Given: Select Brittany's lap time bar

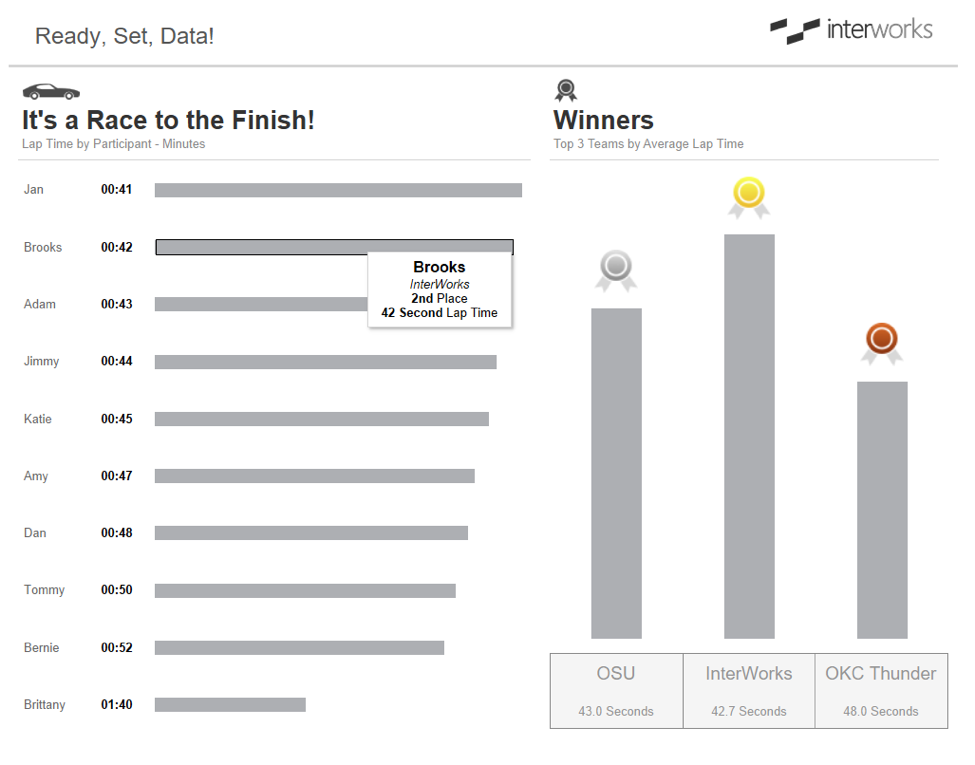Looking at the screenshot, I should [230, 705].
